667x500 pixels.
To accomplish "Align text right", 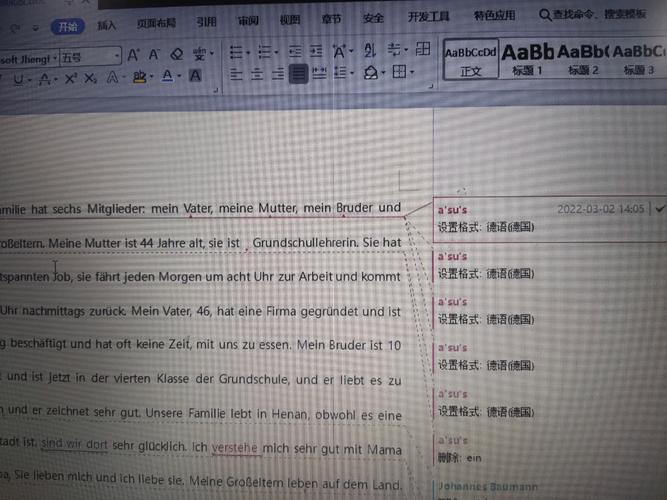I will pyautogui.click(x=278, y=74).
